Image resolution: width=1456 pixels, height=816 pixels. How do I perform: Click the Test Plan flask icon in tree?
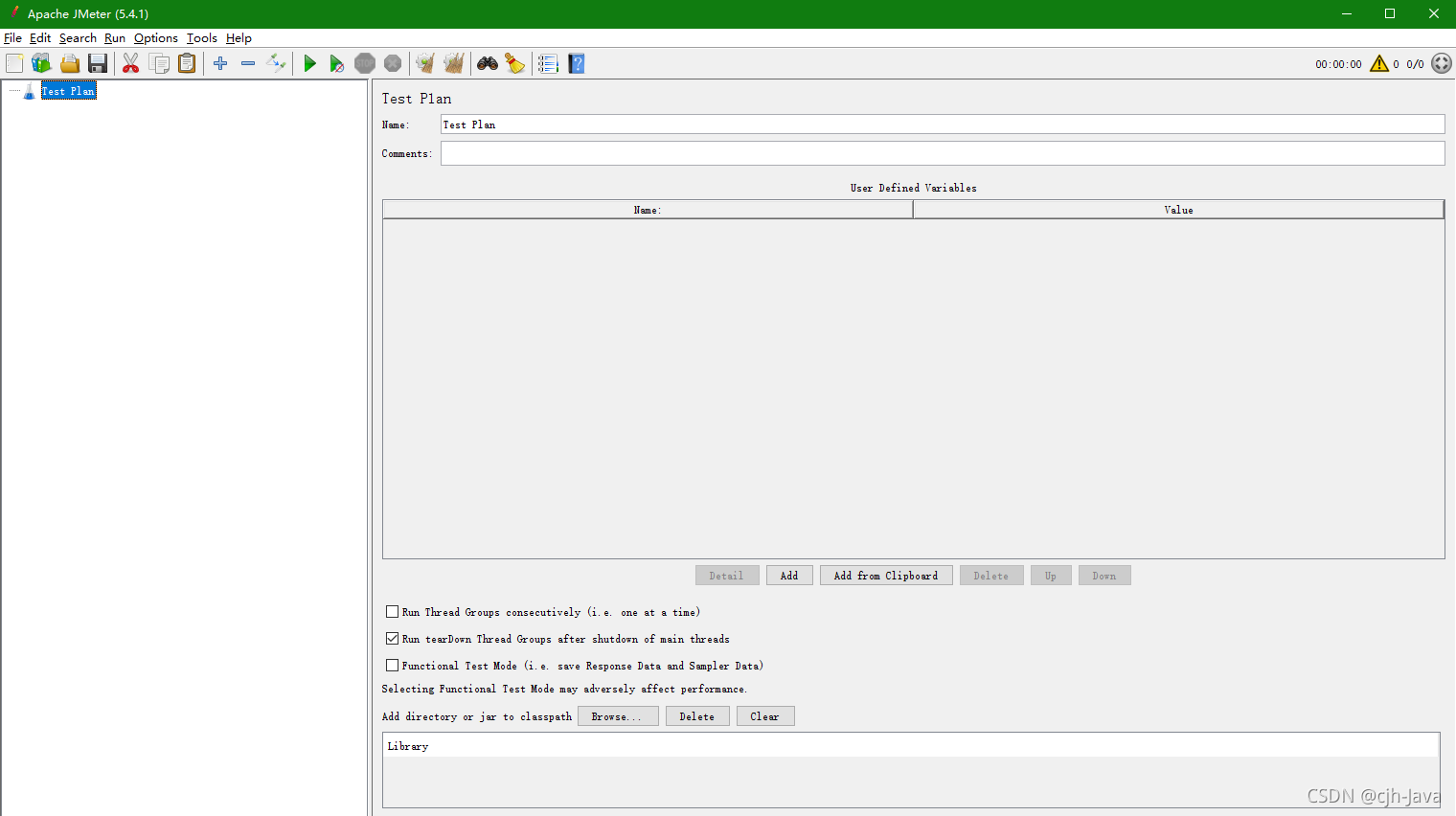click(x=29, y=91)
